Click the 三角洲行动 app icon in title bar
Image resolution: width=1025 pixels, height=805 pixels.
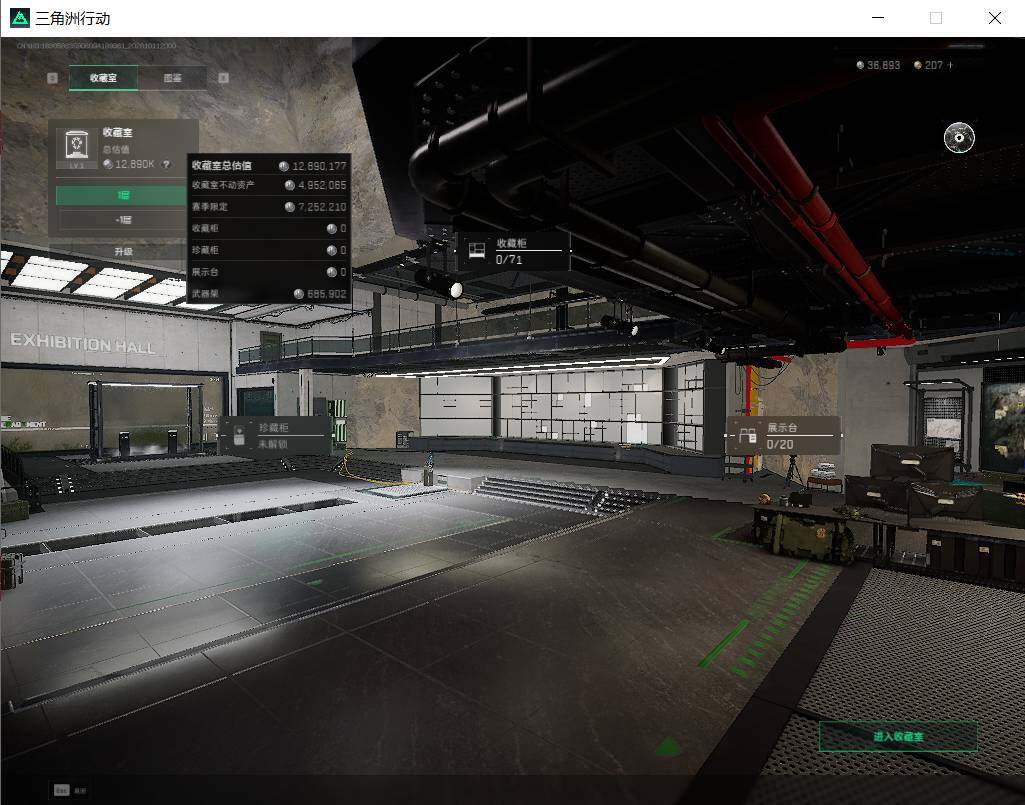click(x=20, y=18)
